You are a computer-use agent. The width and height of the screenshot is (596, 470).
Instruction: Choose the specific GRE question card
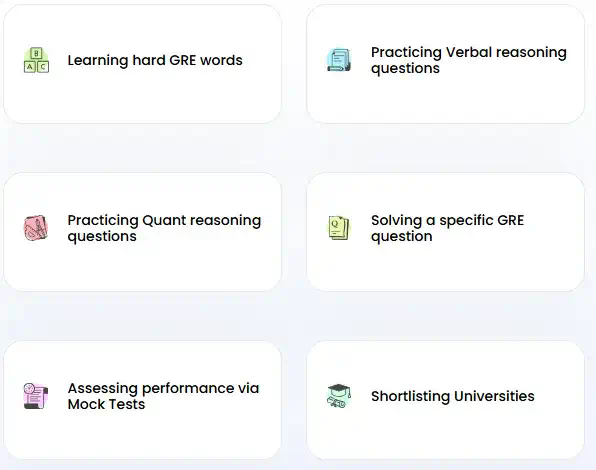click(445, 232)
